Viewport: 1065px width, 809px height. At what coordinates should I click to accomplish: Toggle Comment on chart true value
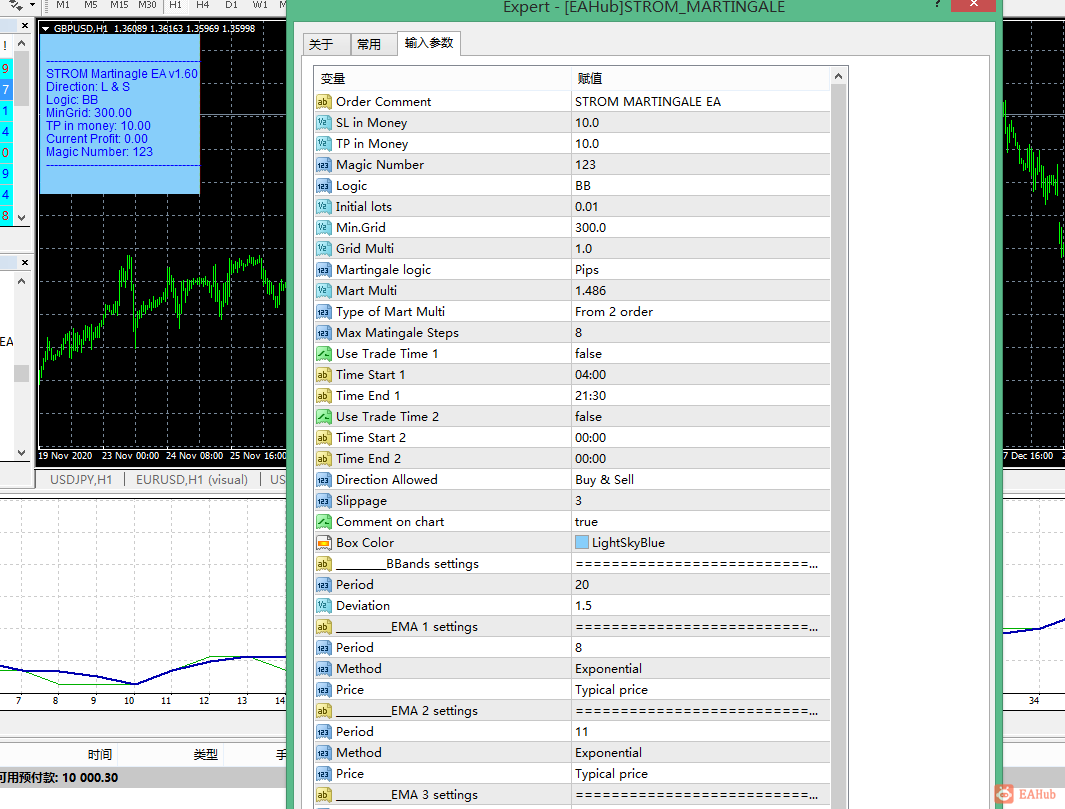click(x=700, y=522)
